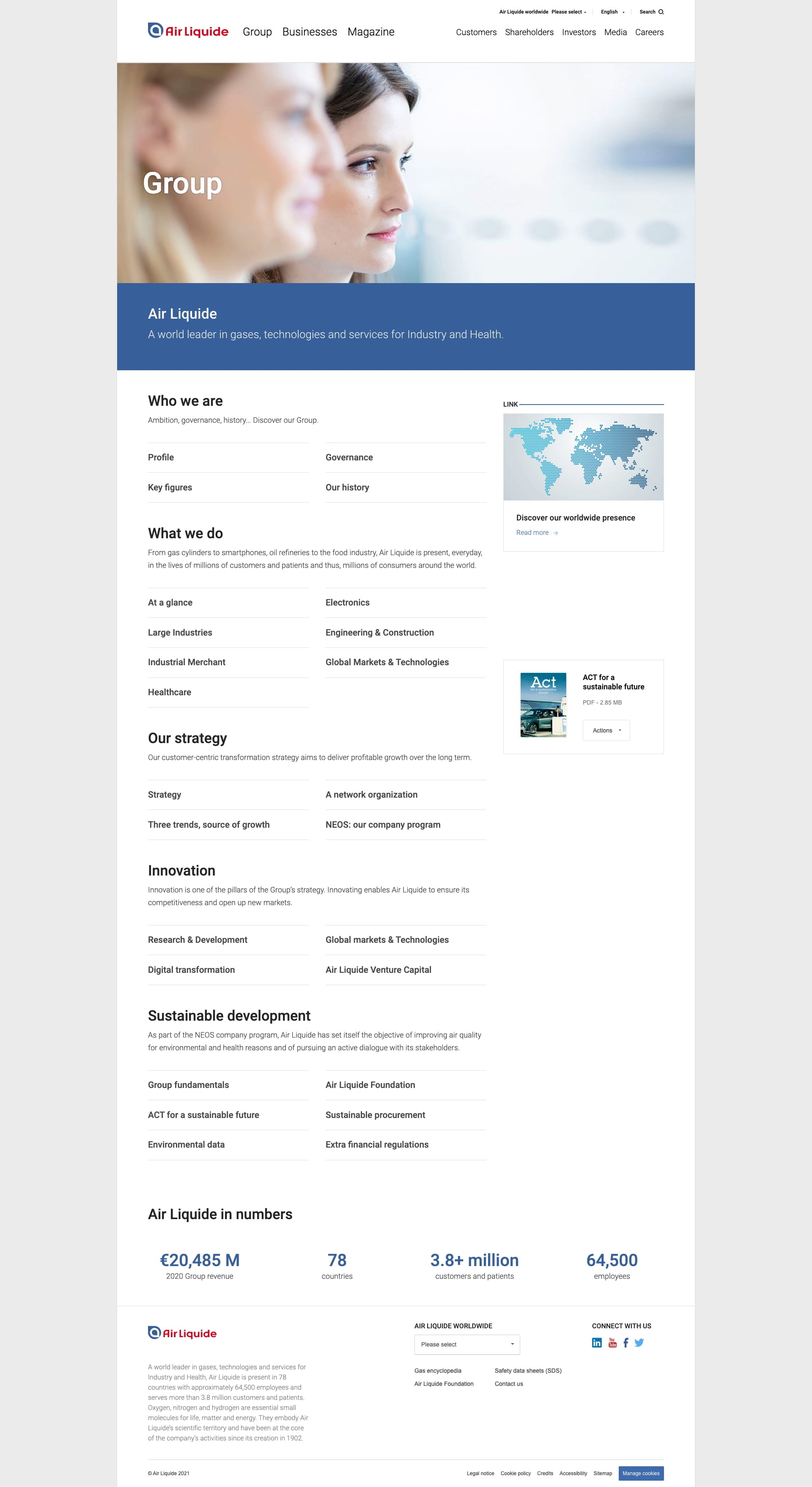Image resolution: width=812 pixels, height=1487 pixels.
Task: Click the footer Air Liquide logo
Action: tap(182, 1333)
